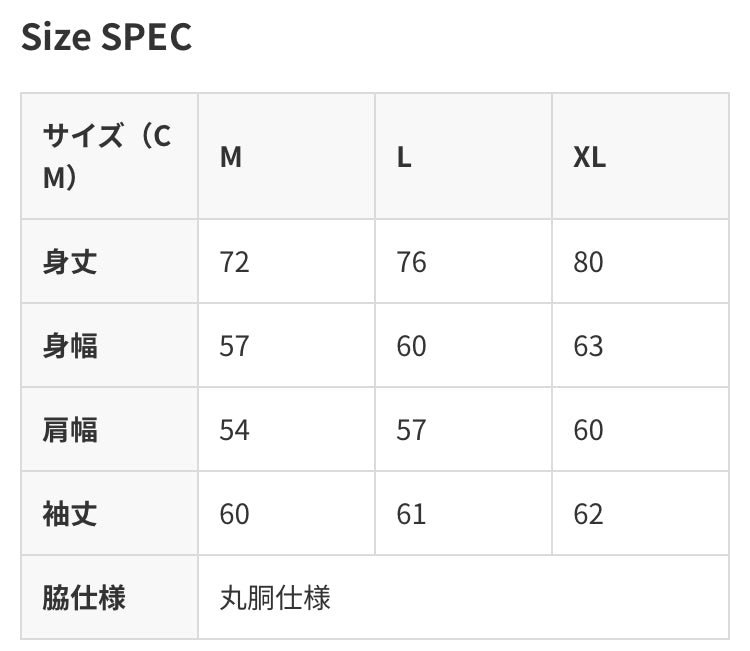
Task: Click the M size column header
Action: point(231,158)
